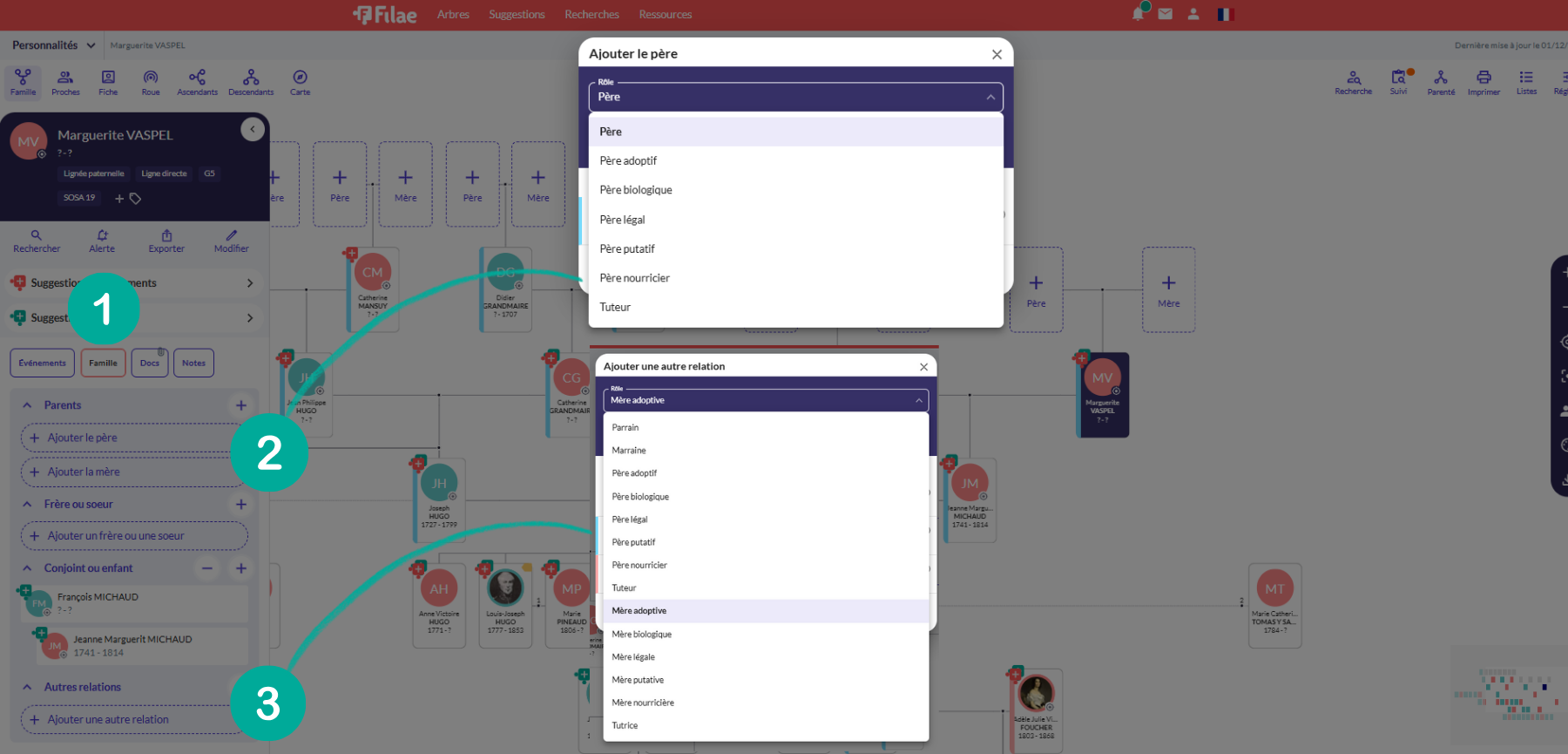Select Père adoptif in the role list
The image size is (1568, 754).
[x=629, y=161]
